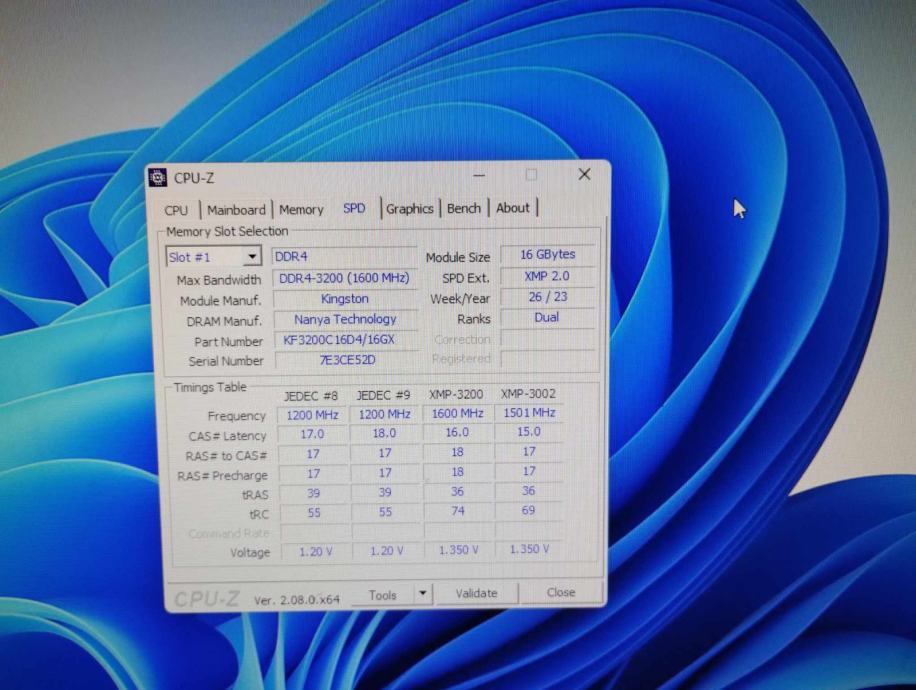Click the CAS# Latency 18.0 cell
The width and height of the screenshot is (916, 690).
[x=384, y=434]
